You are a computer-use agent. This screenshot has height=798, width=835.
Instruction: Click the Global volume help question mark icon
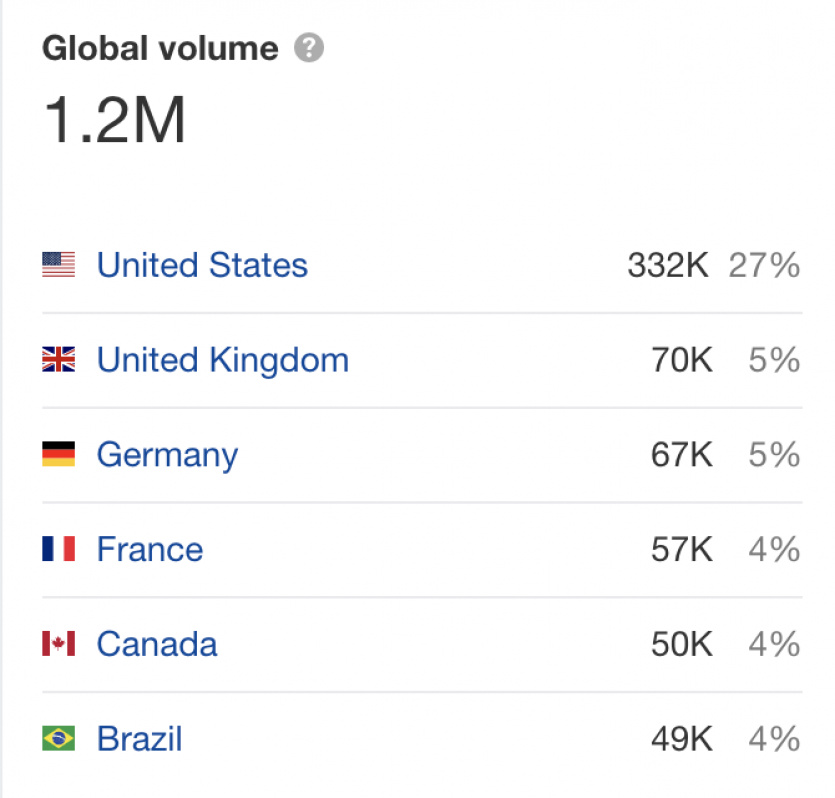coord(309,48)
